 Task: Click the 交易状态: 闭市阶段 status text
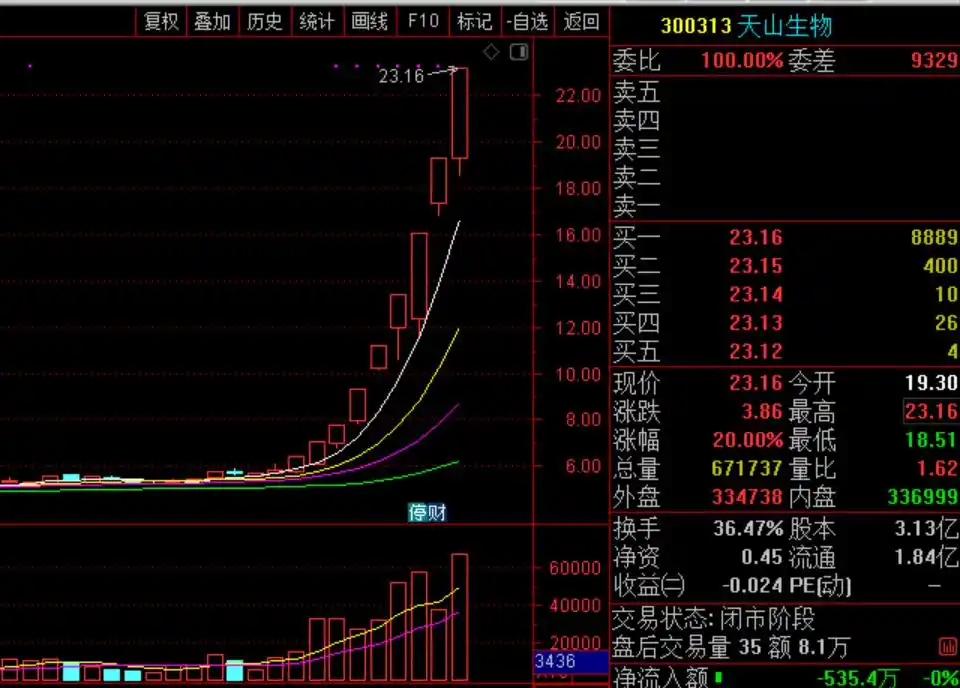tap(714, 619)
